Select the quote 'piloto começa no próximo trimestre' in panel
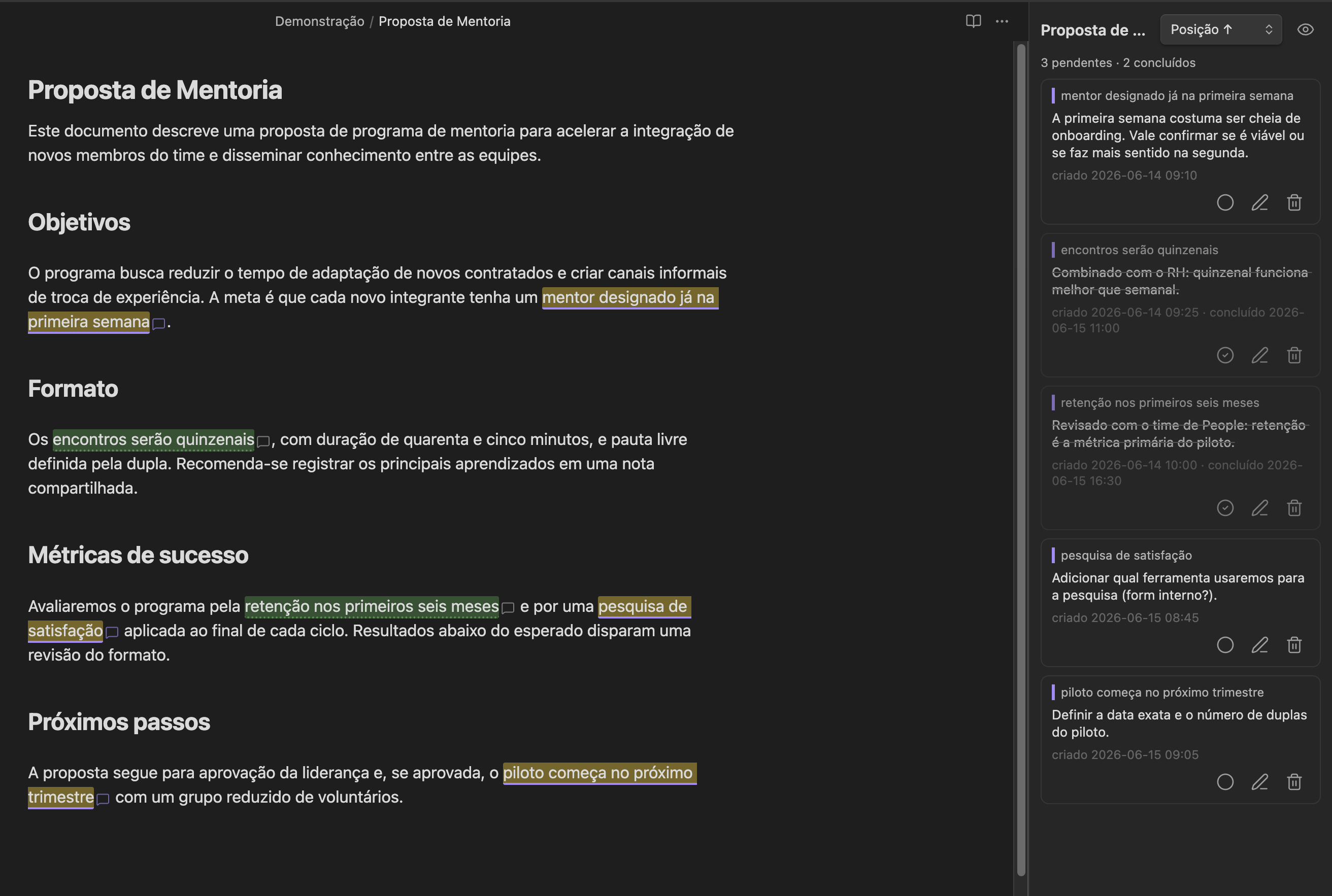 click(x=1162, y=693)
